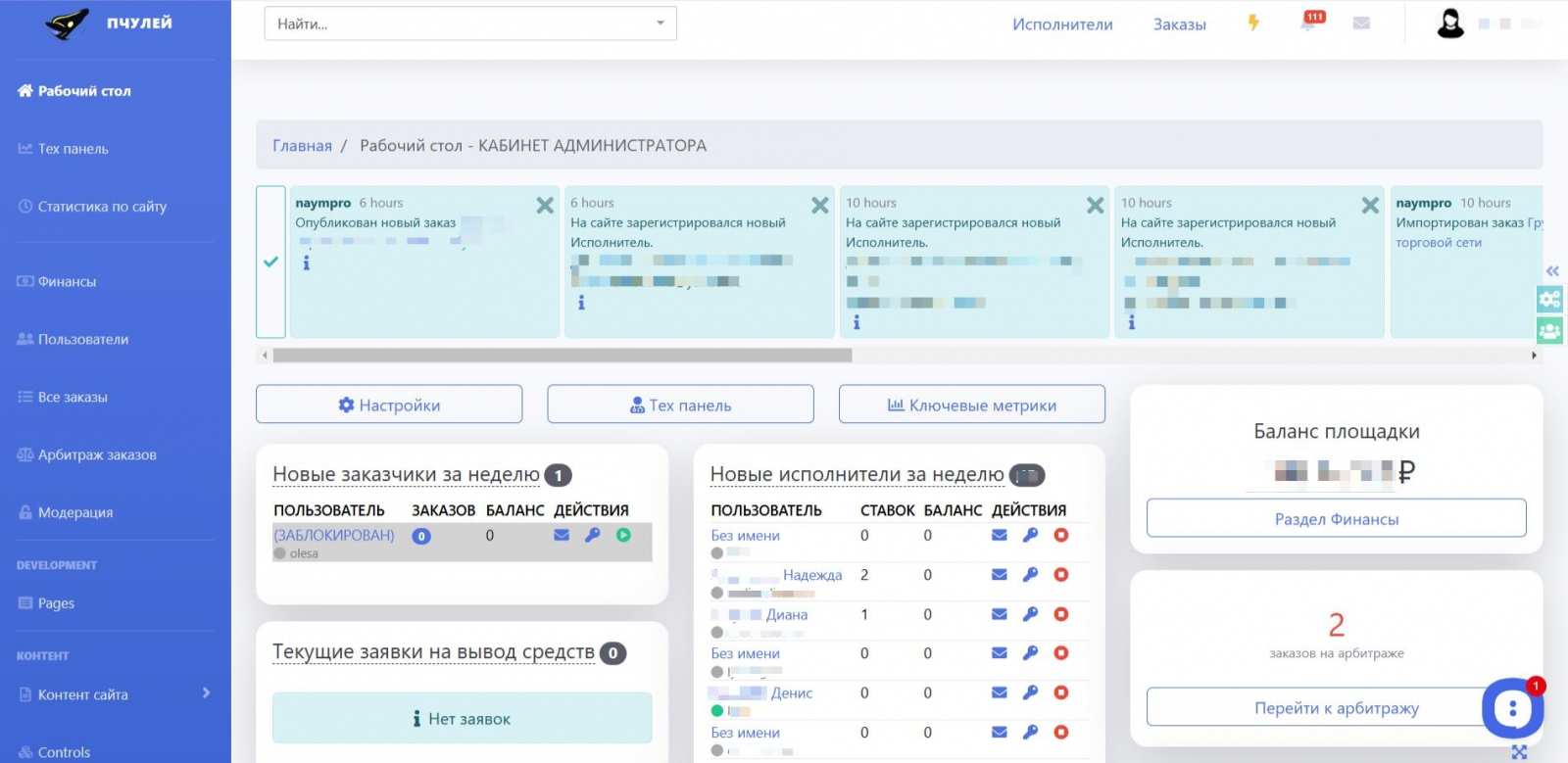Click the Ключевые метрики button

point(971,405)
